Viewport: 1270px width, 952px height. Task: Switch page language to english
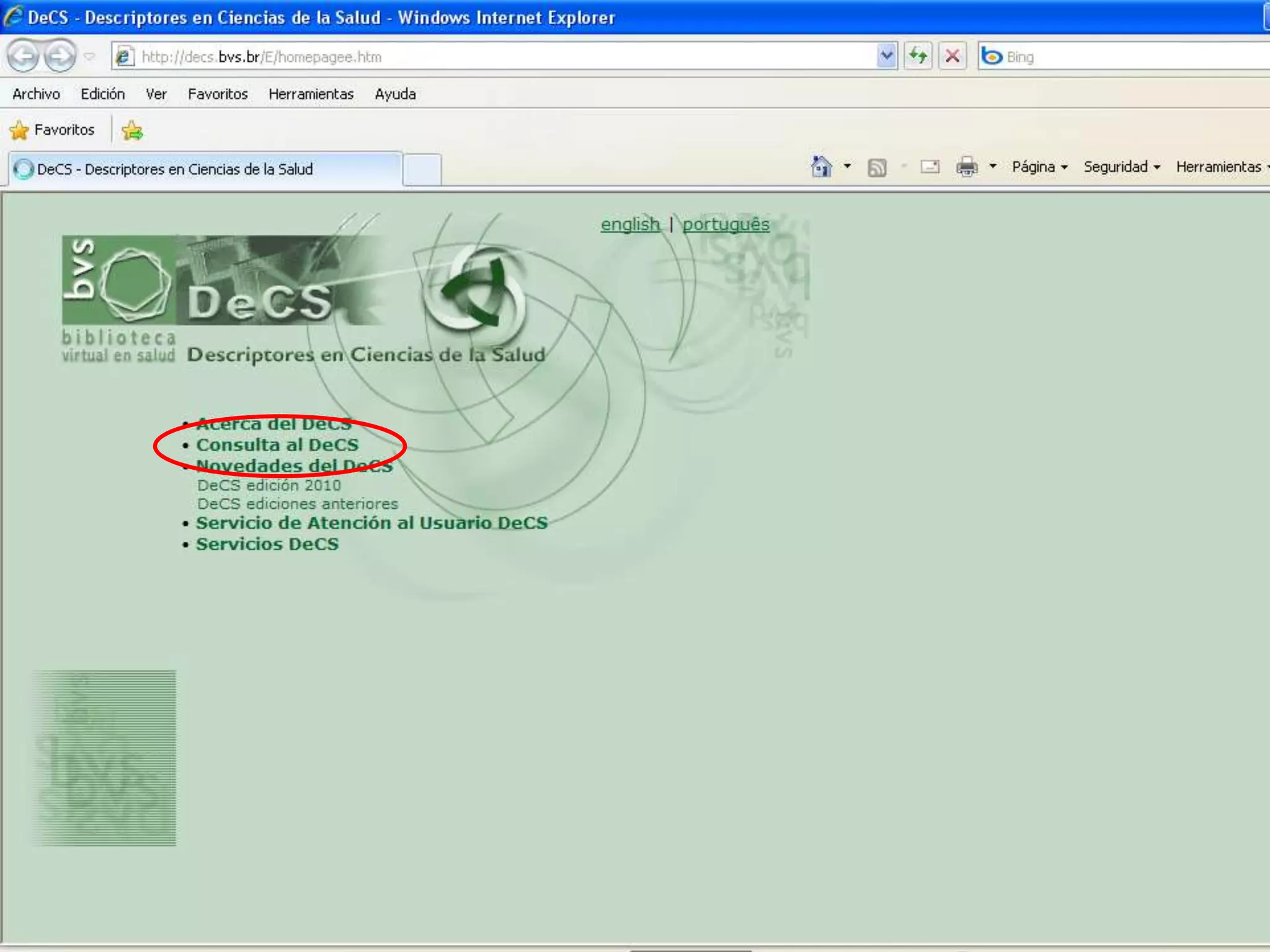click(630, 224)
